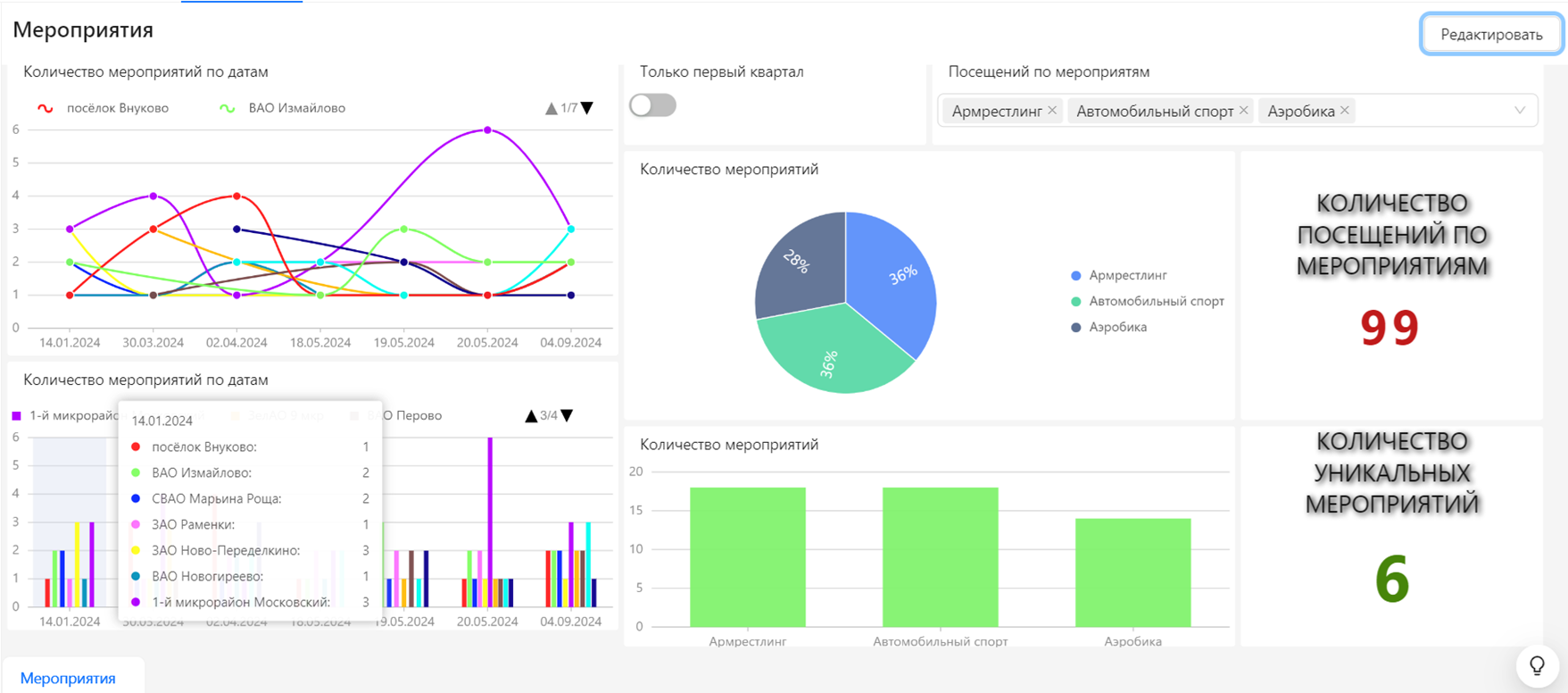Click the 28% label on pie chart
Viewport: 1568px width, 693px height.
pyautogui.click(x=796, y=262)
